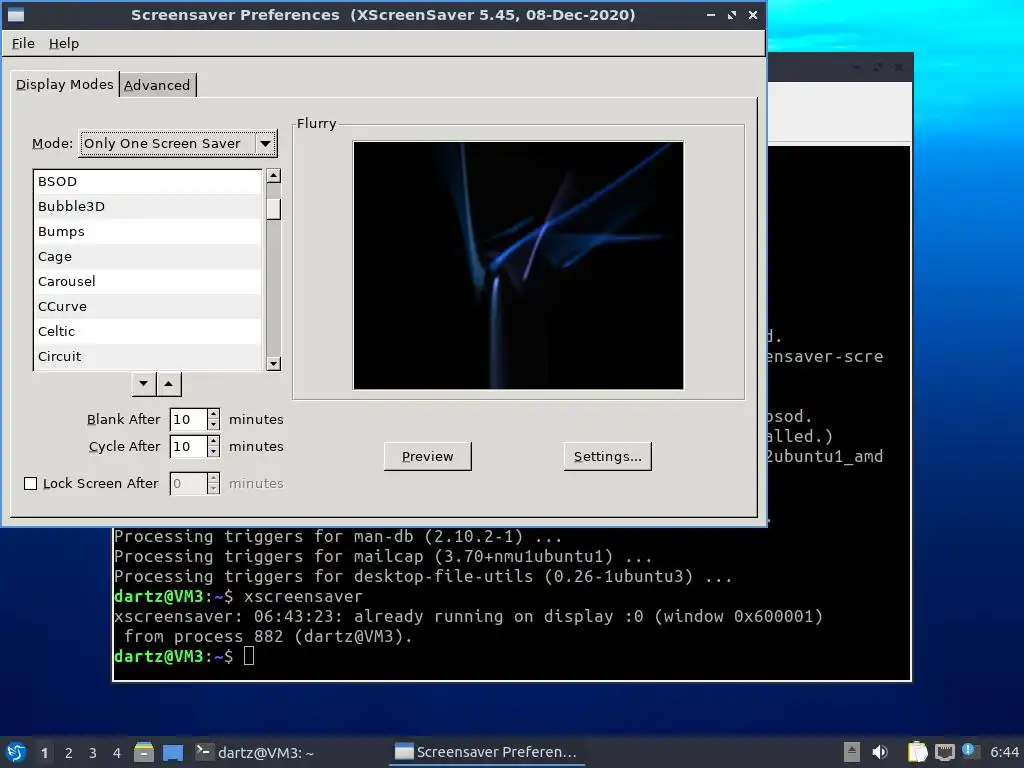This screenshot has width=1024, height=768.
Task: Click the network status tray icon
Action: (944, 753)
